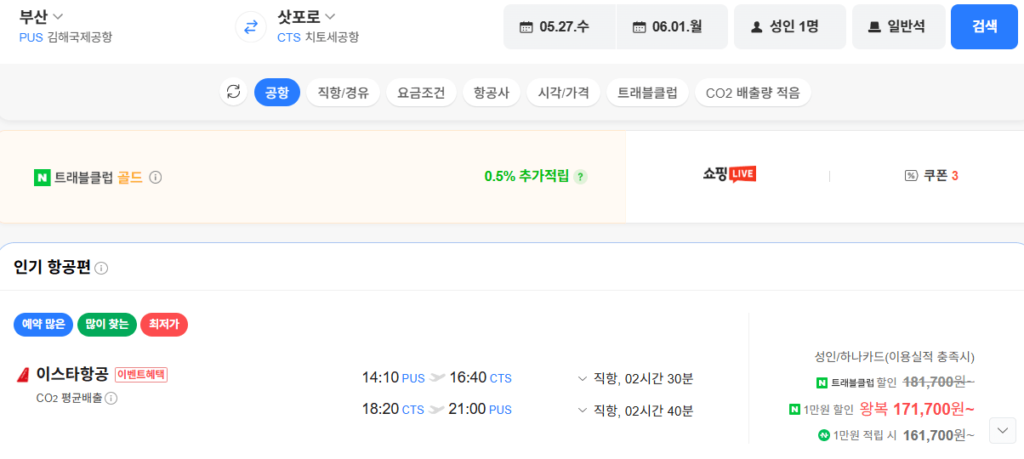Click the 이스타항공 airline logo

(x=23, y=375)
